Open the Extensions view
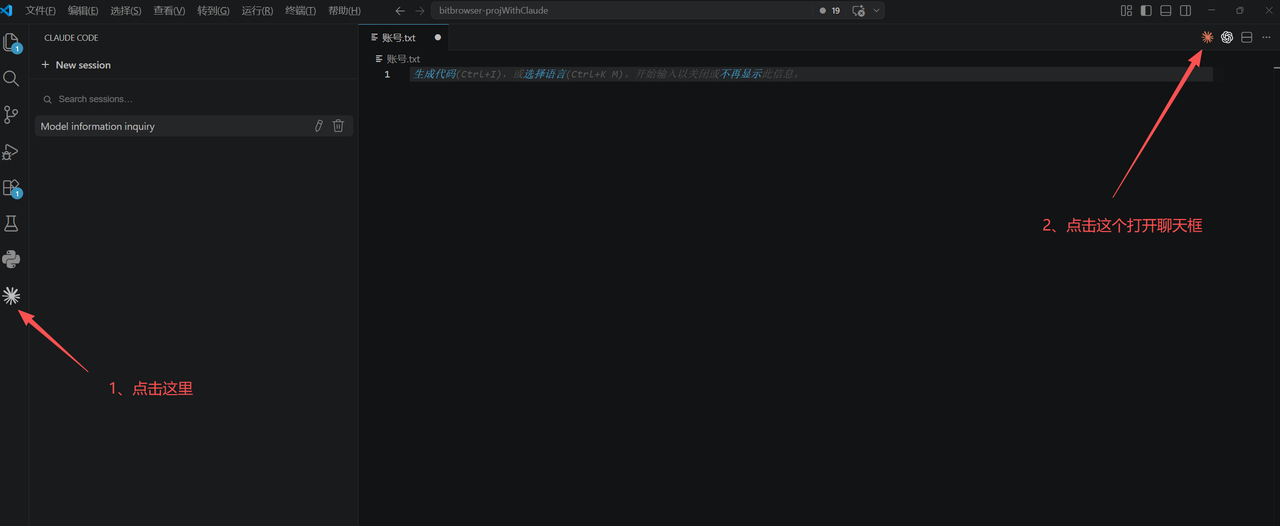1280x526 pixels. point(12,188)
